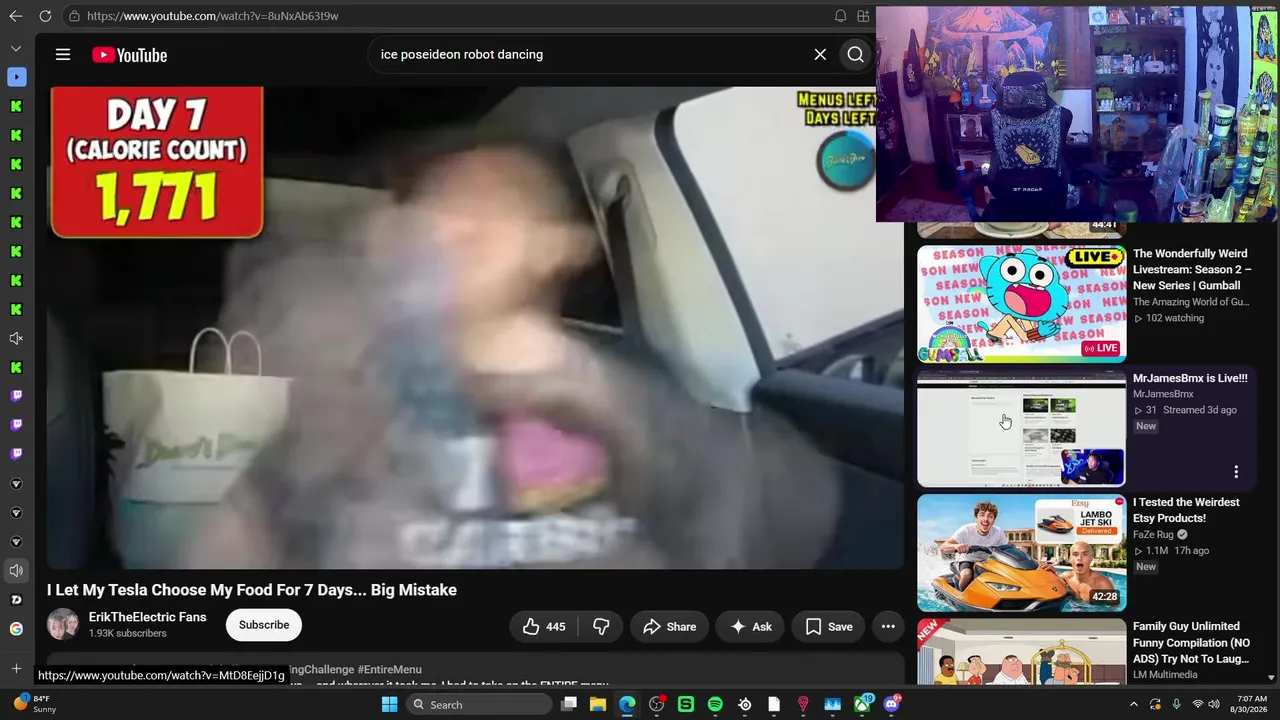Viewport: 1280px width, 720px height.
Task: Open the pink pin app on the taskbar
Action: (x=803, y=705)
